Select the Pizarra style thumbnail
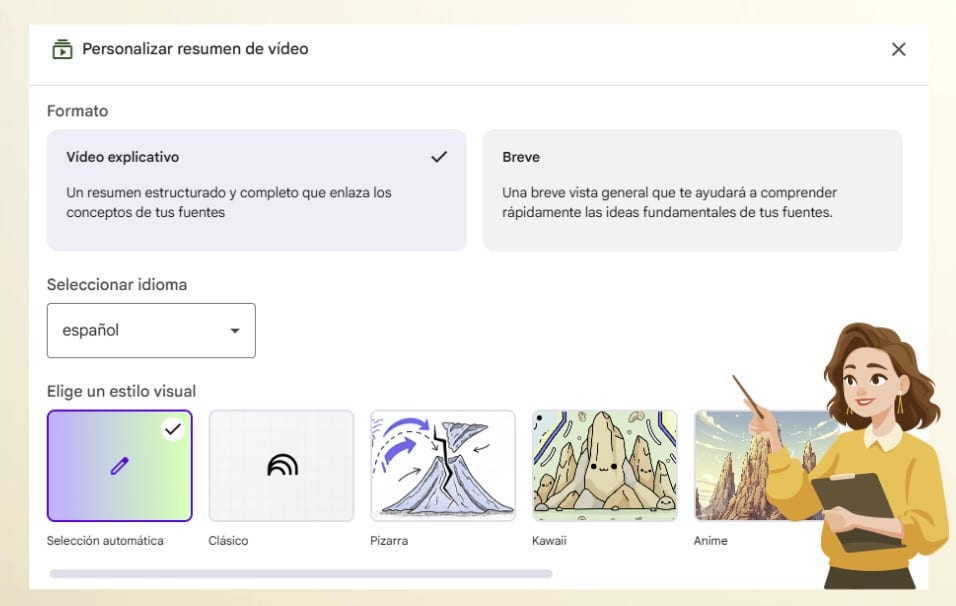 pyautogui.click(x=442, y=465)
